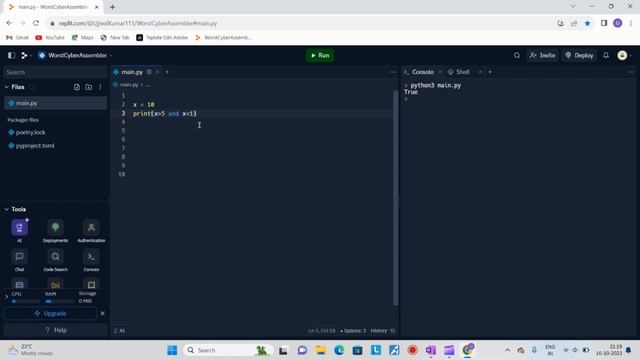Open the Chat tool
The image size is (640, 360).
[20, 260]
